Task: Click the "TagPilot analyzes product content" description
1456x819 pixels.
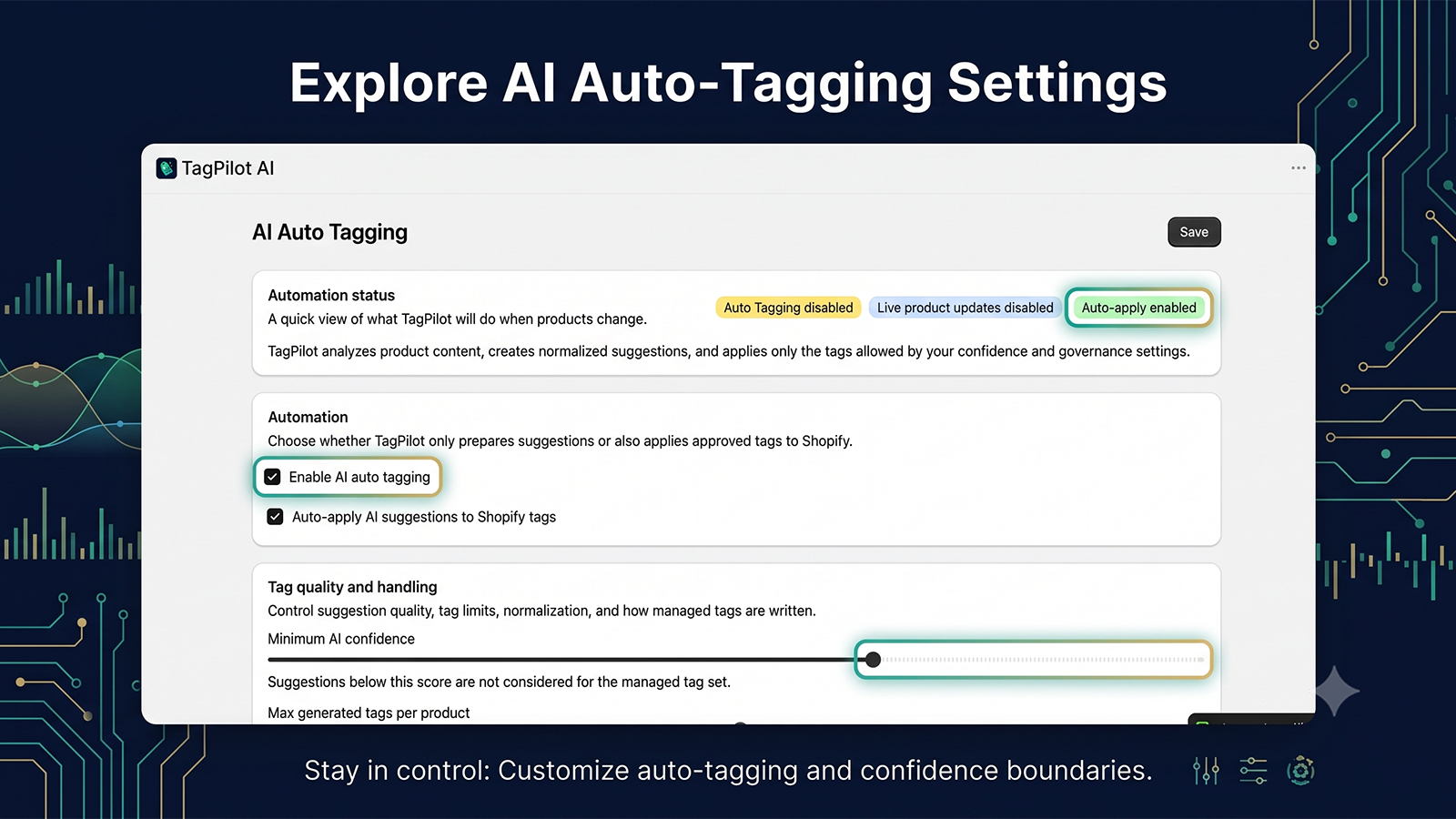Action: click(x=729, y=351)
